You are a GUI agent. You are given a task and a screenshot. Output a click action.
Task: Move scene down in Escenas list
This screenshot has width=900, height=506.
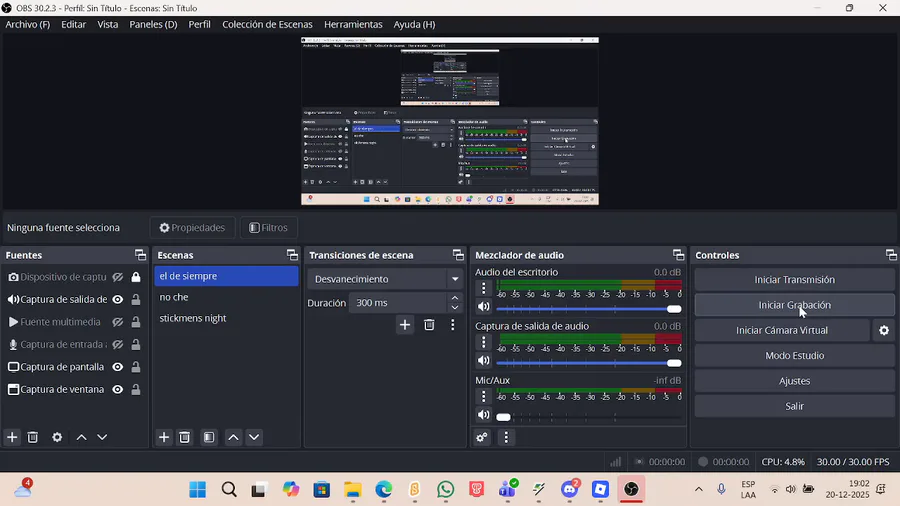[254, 437]
